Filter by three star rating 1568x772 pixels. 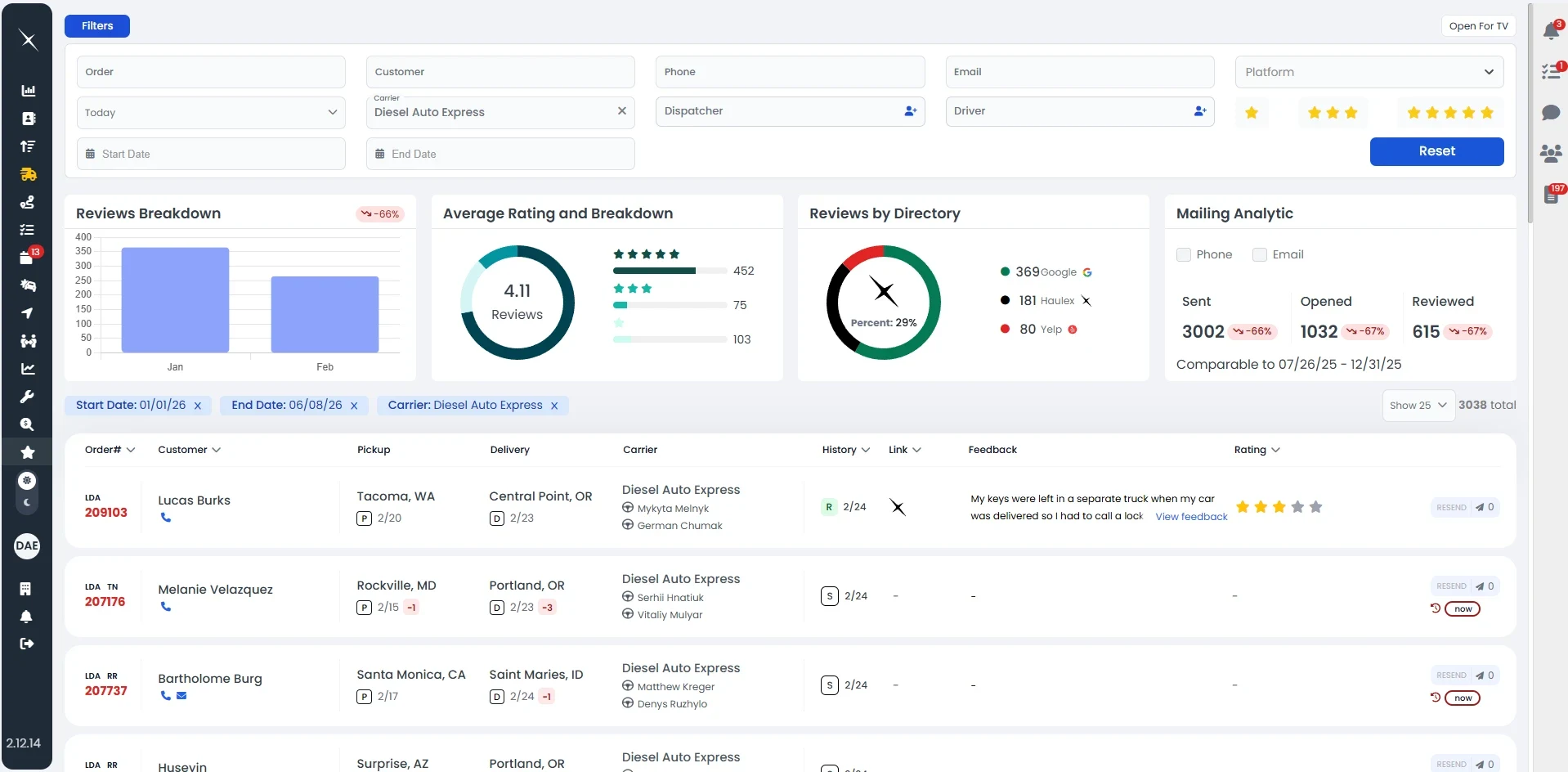[1333, 113]
